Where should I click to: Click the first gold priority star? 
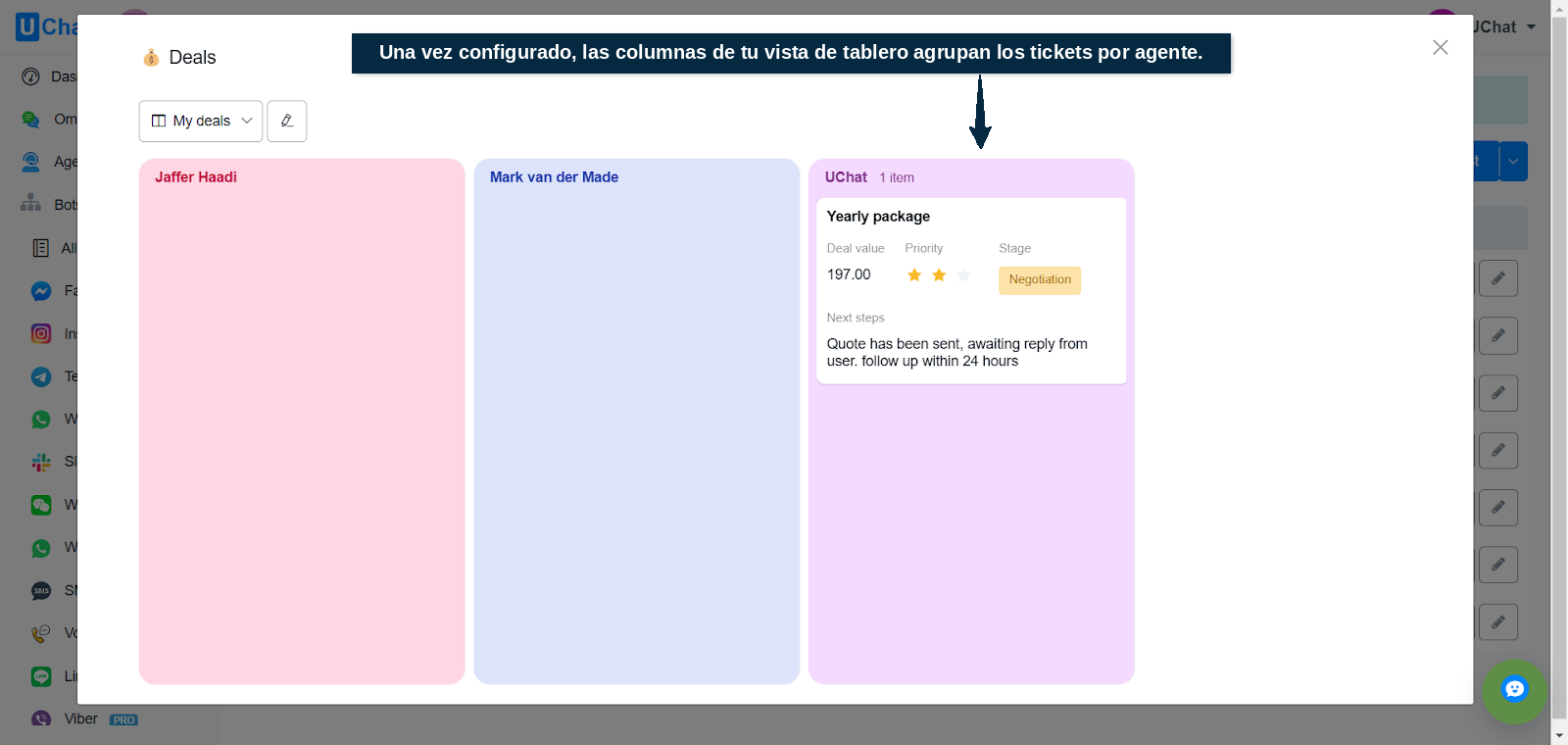(x=914, y=274)
